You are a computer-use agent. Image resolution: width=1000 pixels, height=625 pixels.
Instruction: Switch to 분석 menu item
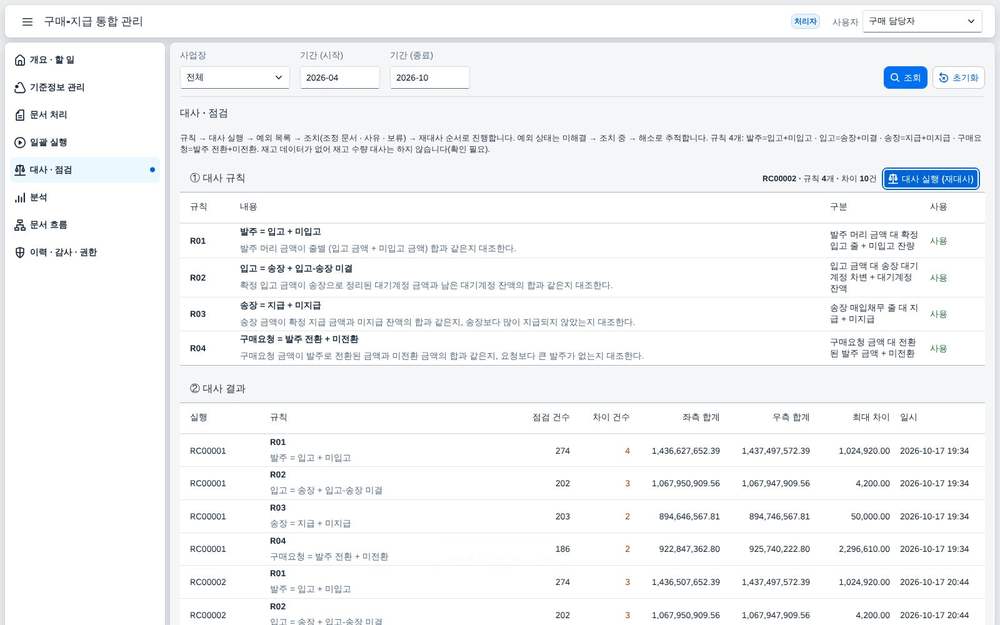(85, 198)
